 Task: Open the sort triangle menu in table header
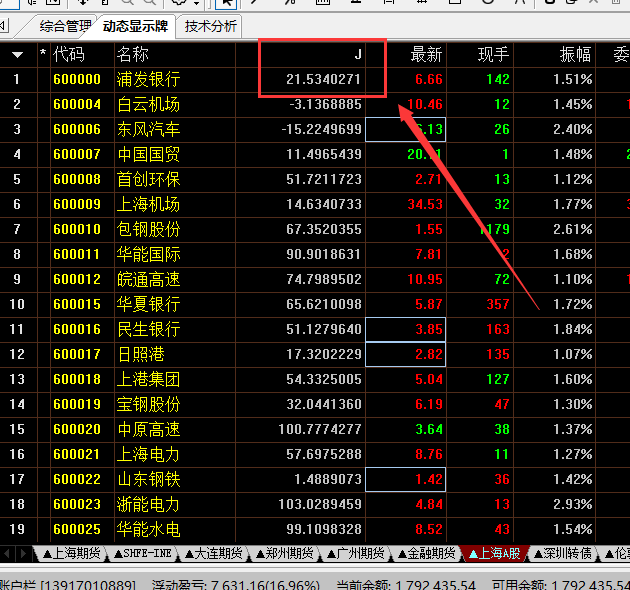pyautogui.click(x=17, y=55)
